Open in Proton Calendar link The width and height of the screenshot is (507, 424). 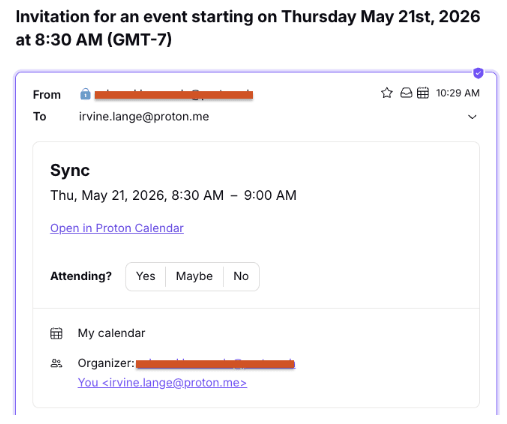tap(117, 228)
